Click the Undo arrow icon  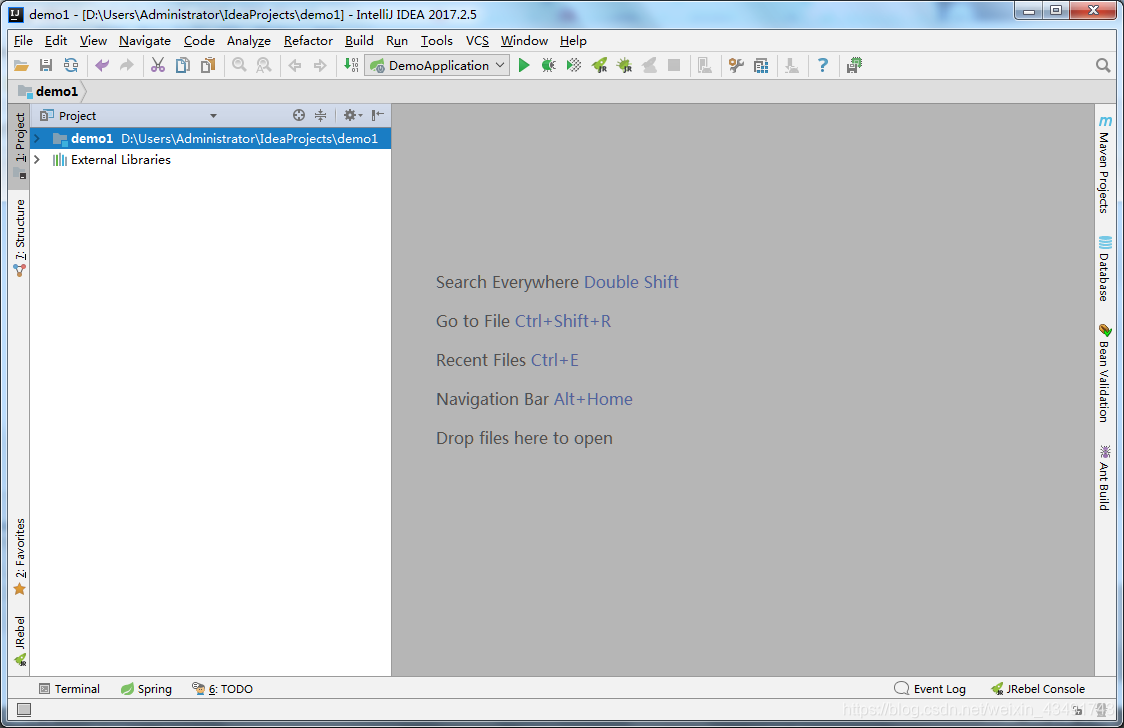click(x=102, y=66)
